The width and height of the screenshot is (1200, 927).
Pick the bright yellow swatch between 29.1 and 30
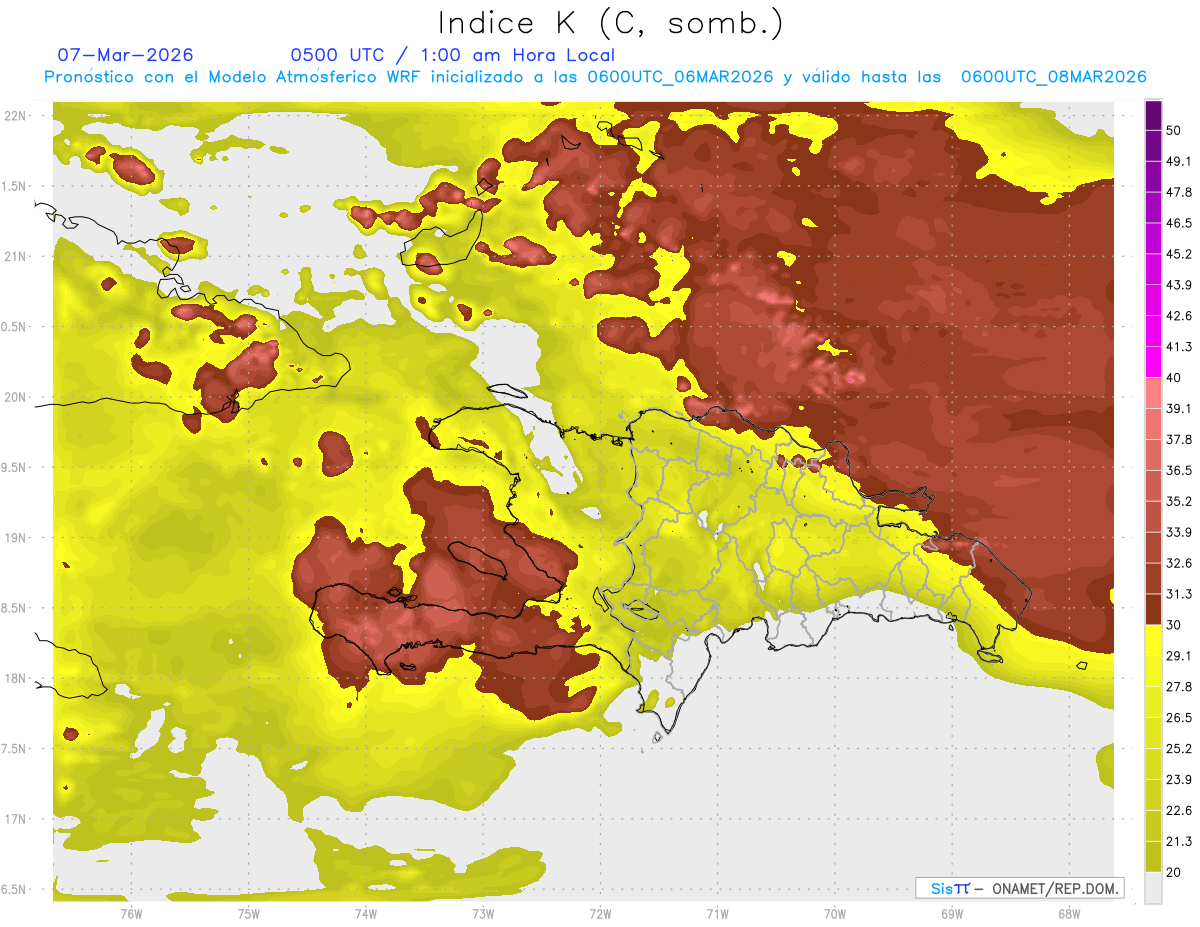pos(1154,640)
